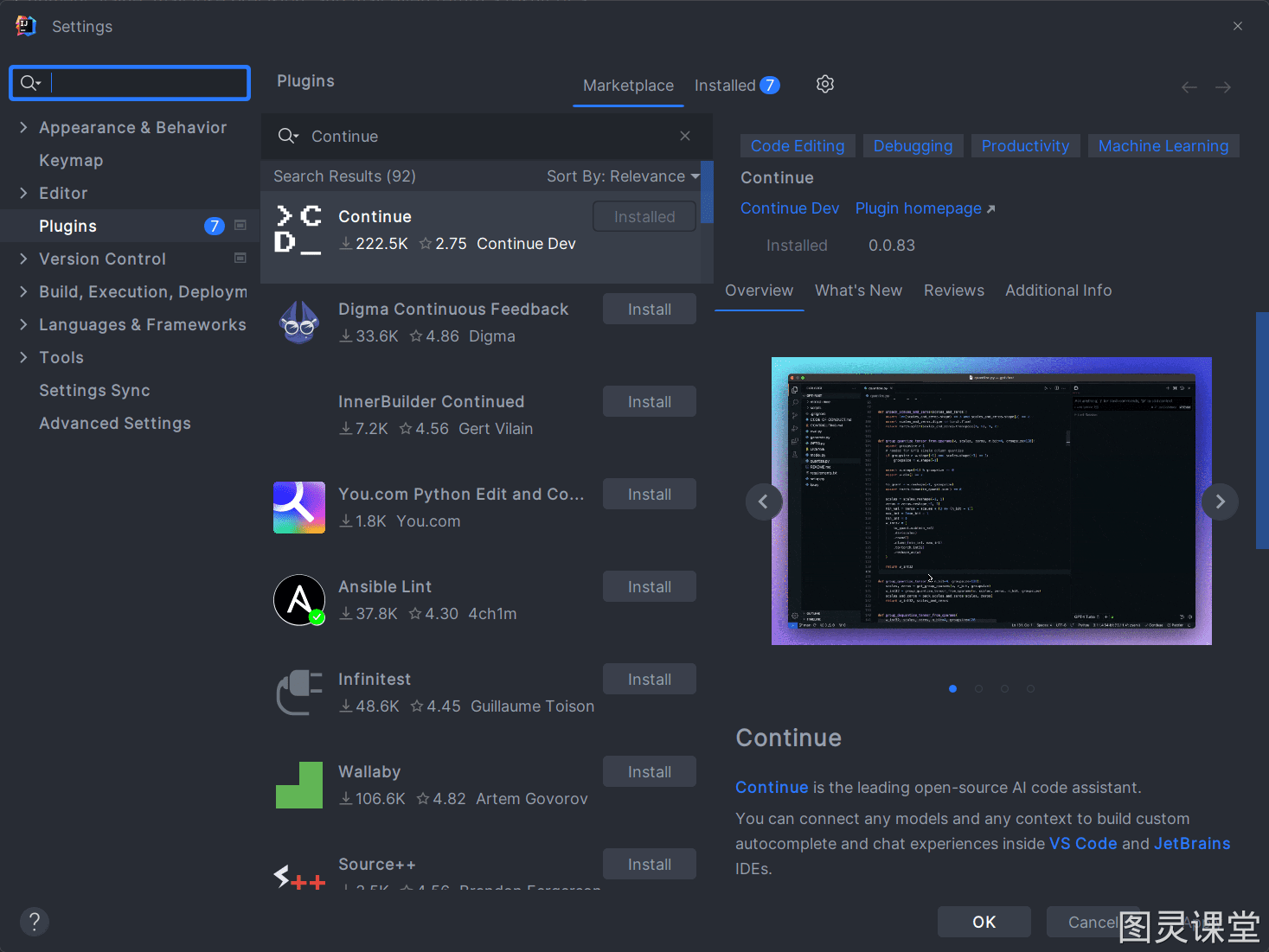Open Keymap settings
The image size is (1269, 952).
point(71,160)
